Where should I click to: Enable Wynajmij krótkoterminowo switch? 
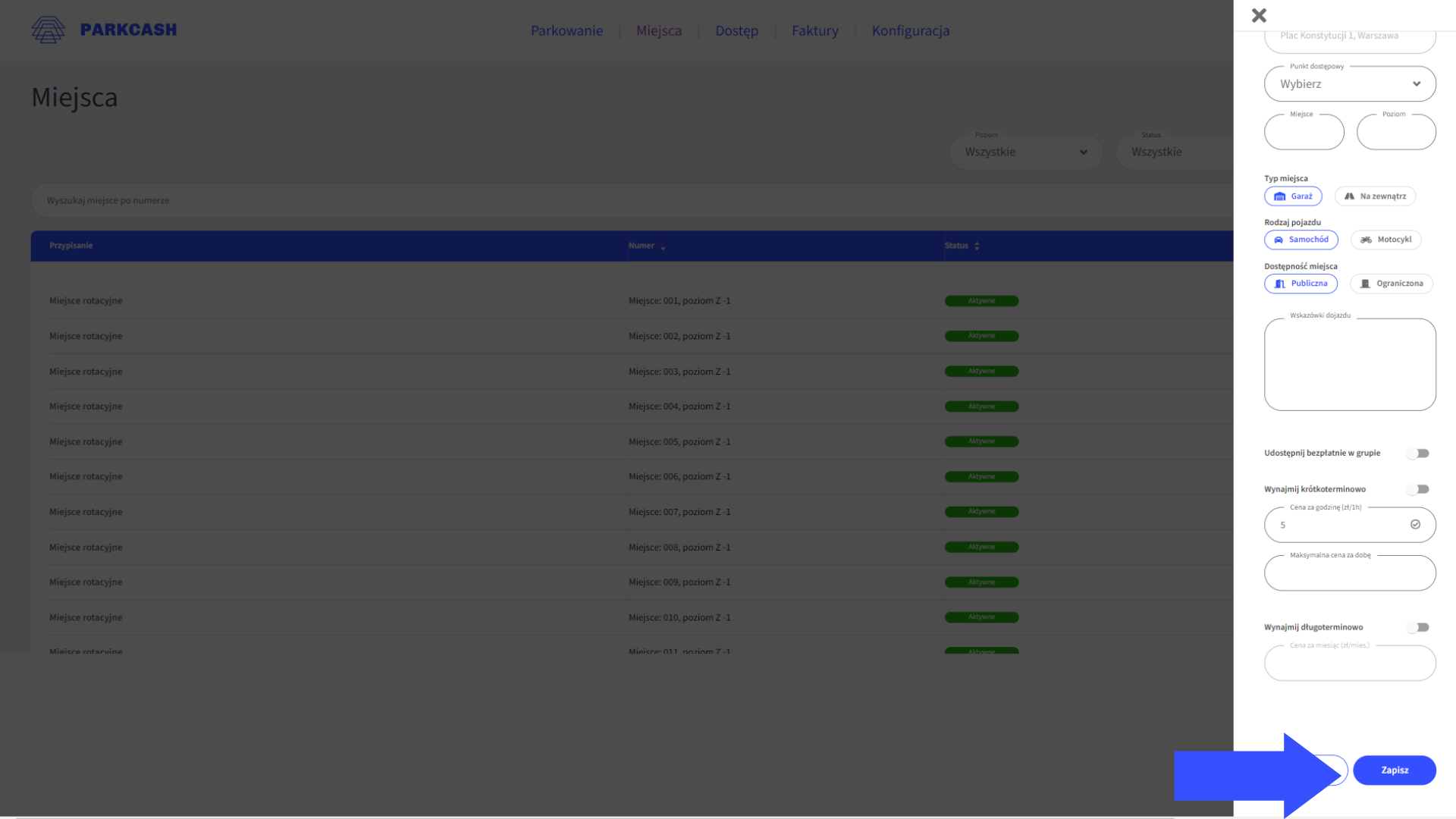click(1418, 490)
